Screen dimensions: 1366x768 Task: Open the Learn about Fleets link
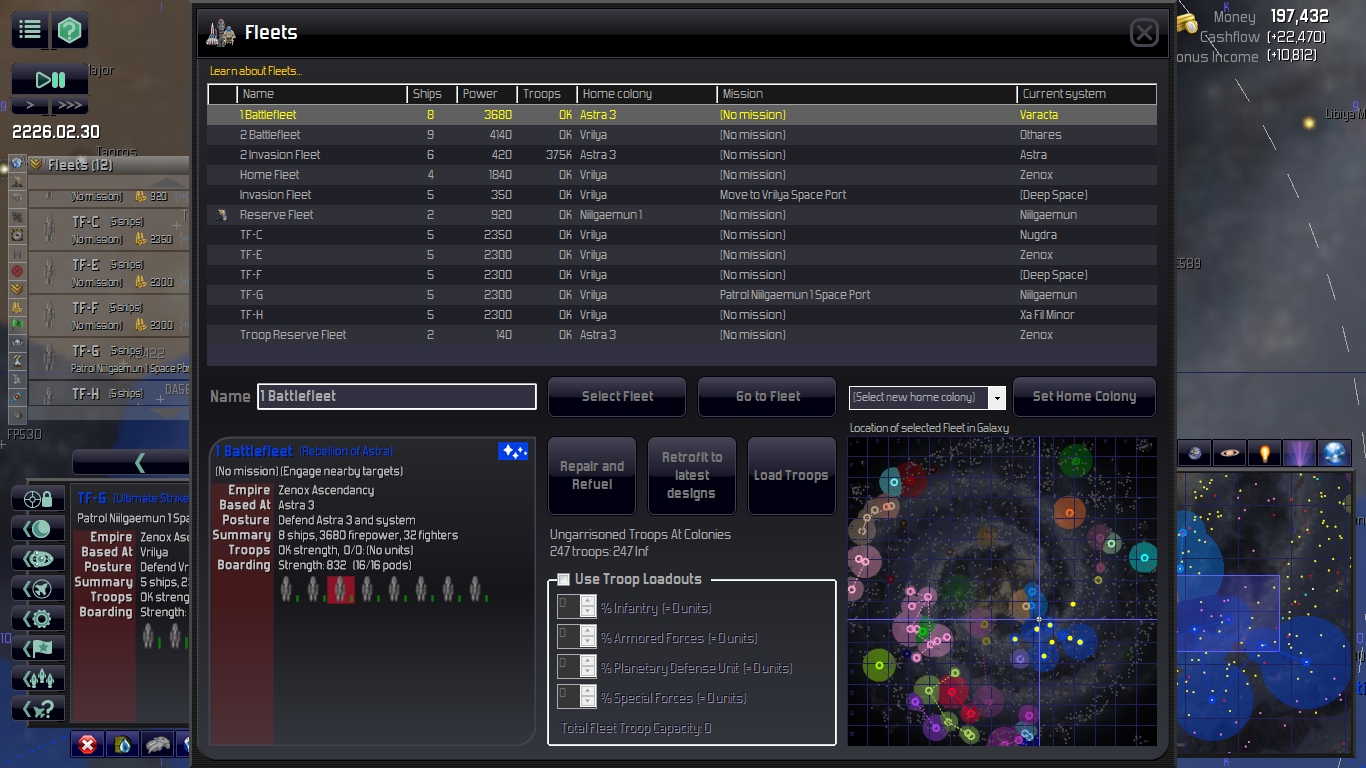click(x=256, y=71)
